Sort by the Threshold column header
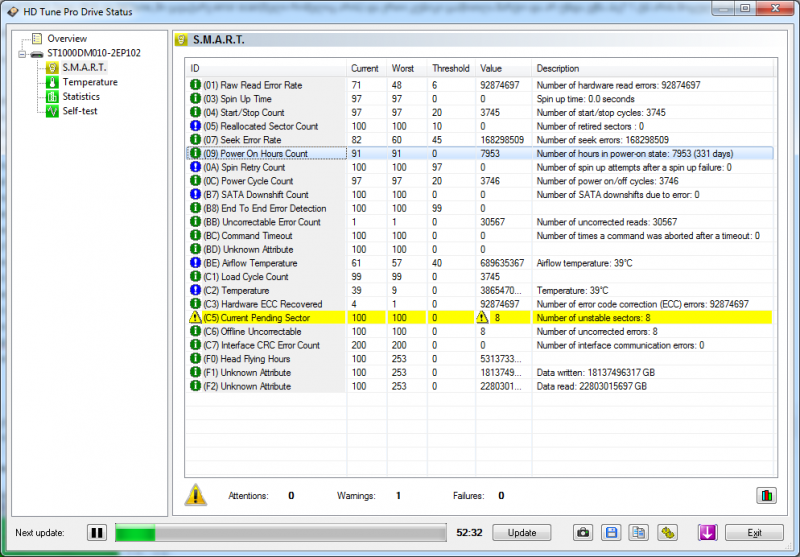Image resolution: width=800 pixels, height=557 pixels. [450, 68]
